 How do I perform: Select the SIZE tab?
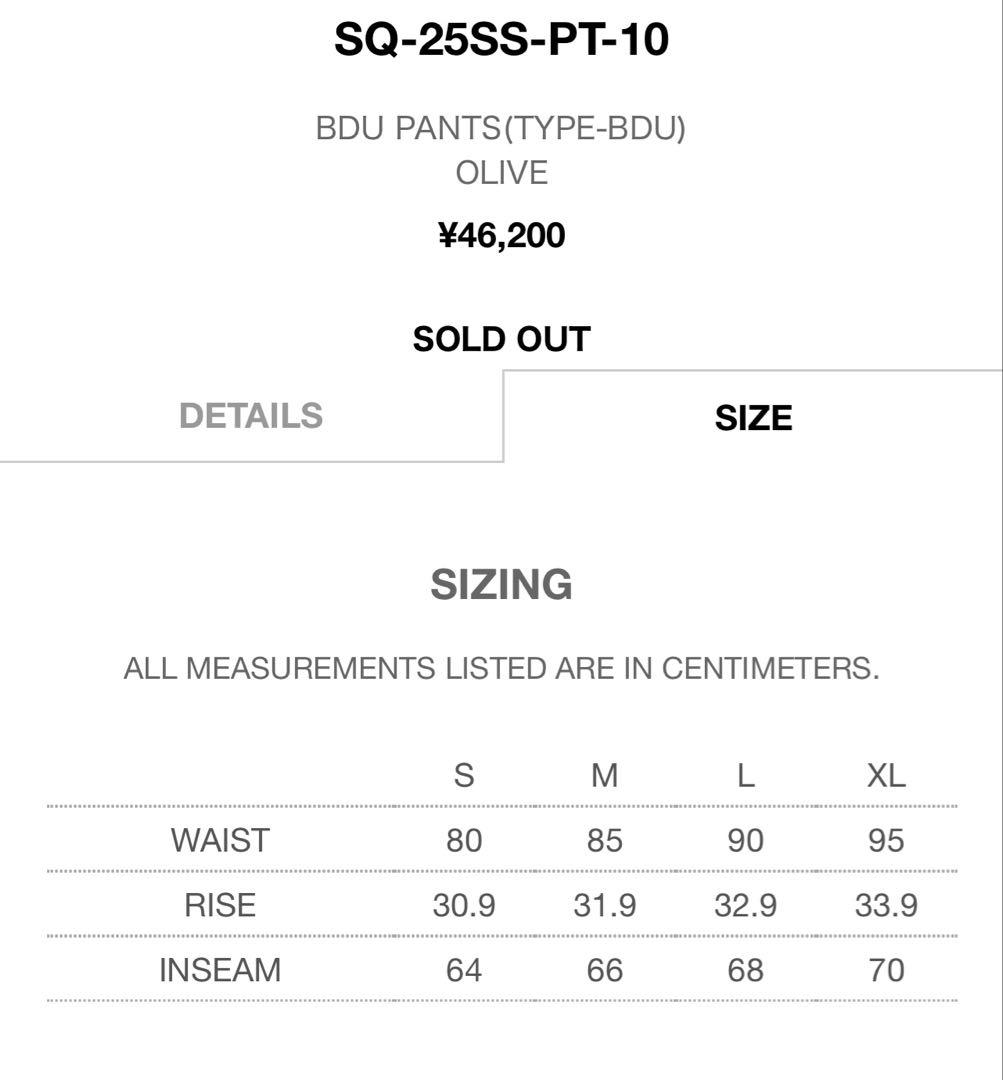pyautogui.click(x=753, y=418)
